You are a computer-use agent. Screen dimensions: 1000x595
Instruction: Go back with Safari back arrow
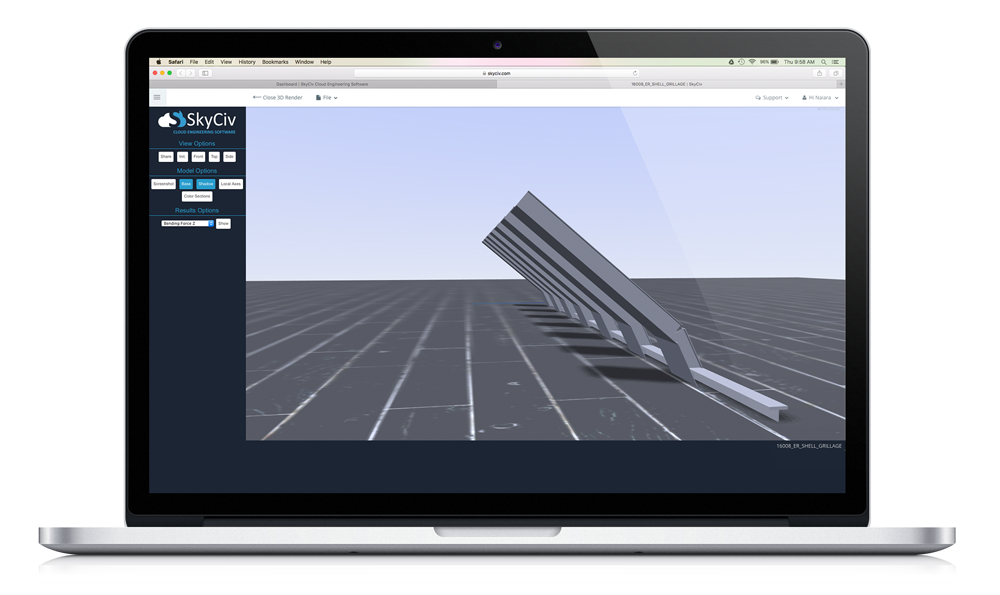181,73
